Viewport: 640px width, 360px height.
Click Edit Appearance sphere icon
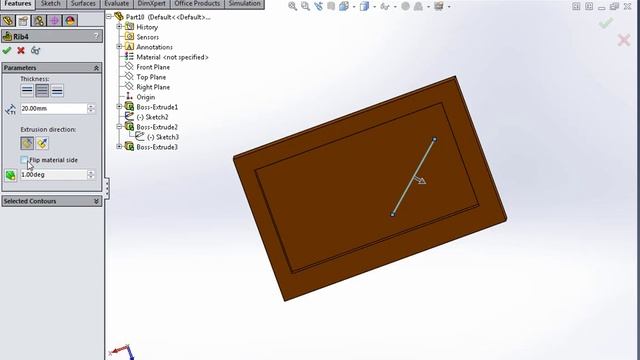coord(405,6)
